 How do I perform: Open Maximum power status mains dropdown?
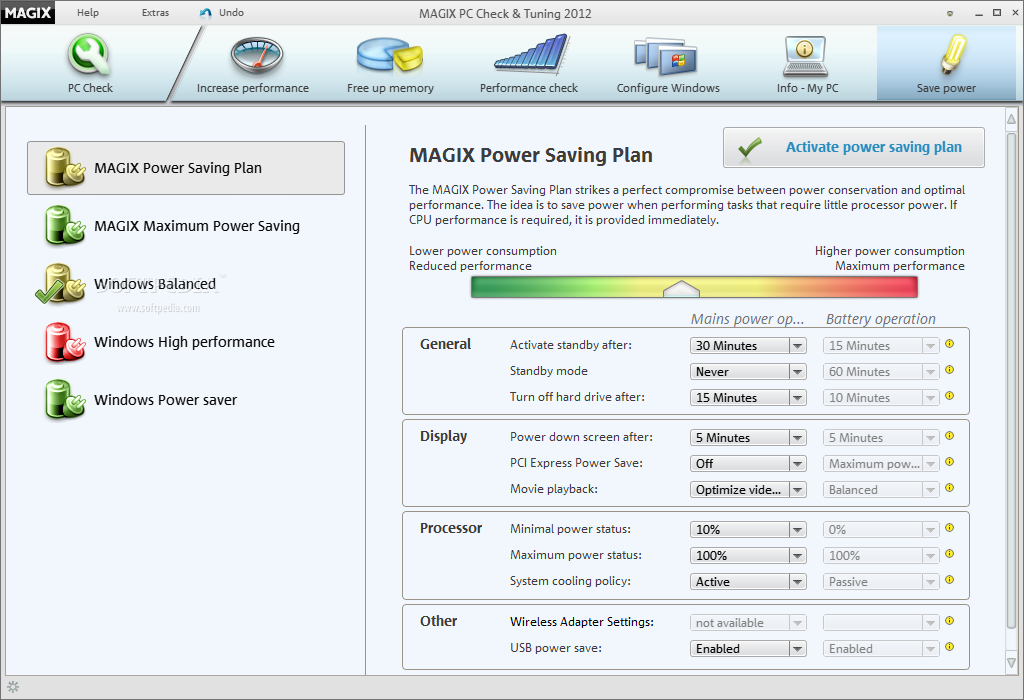pos(748,556)
